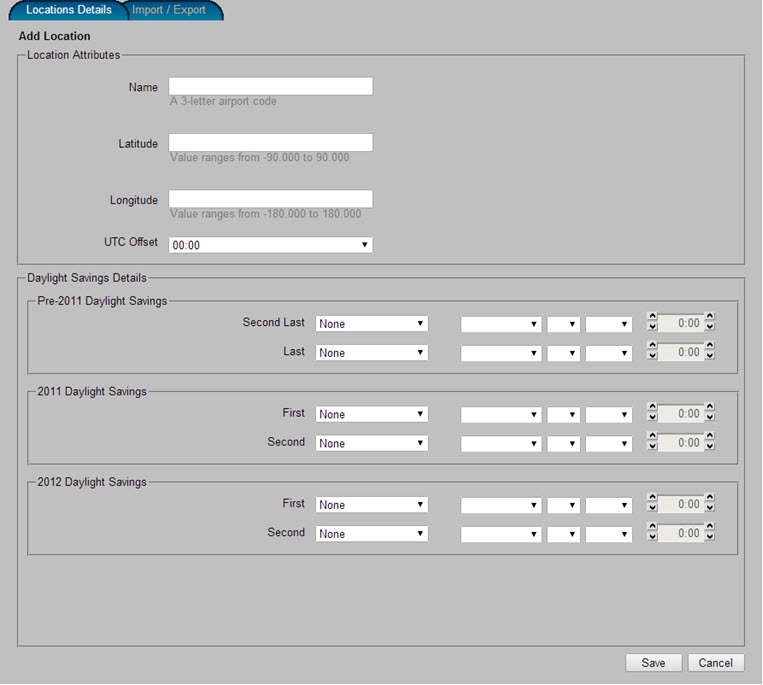This screenshot has height=685, width=763.
Task: Click left up arrow of Pre-2011 Last time
Action: (653, 345)
